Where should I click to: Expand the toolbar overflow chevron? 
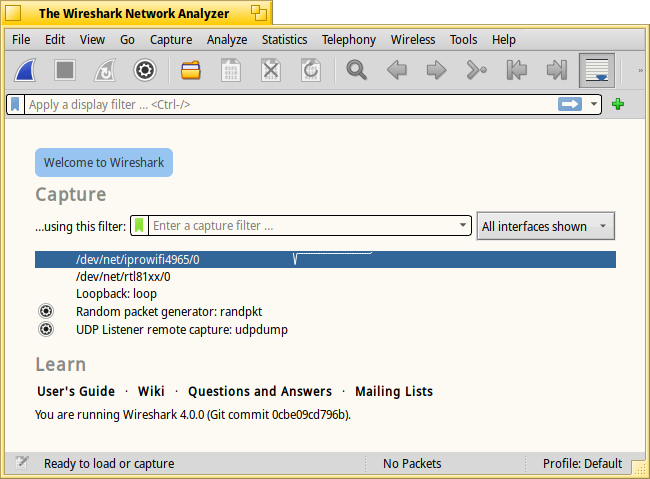pos(640,71)
